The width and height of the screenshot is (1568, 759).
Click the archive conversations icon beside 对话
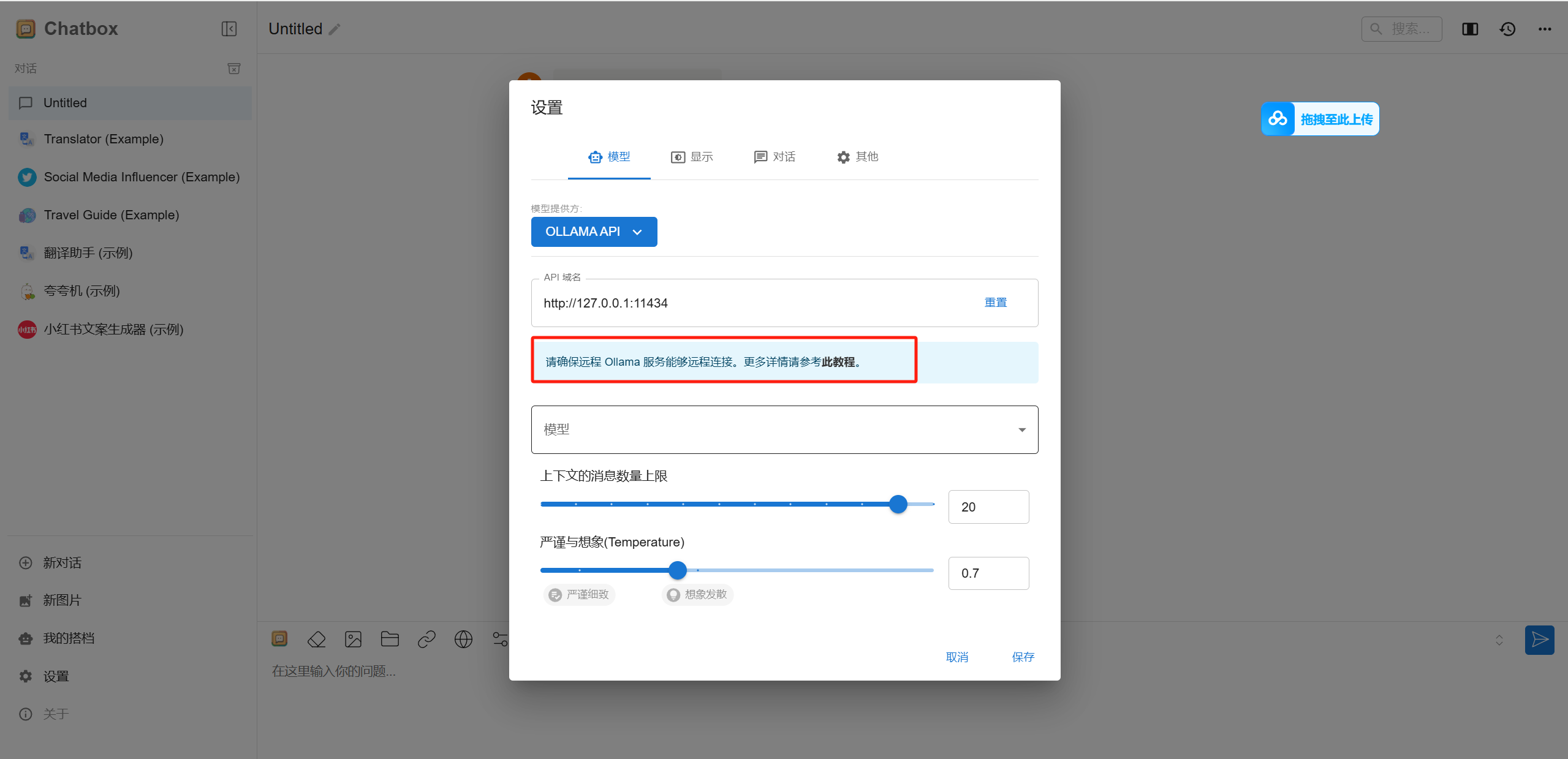(234, 69)
